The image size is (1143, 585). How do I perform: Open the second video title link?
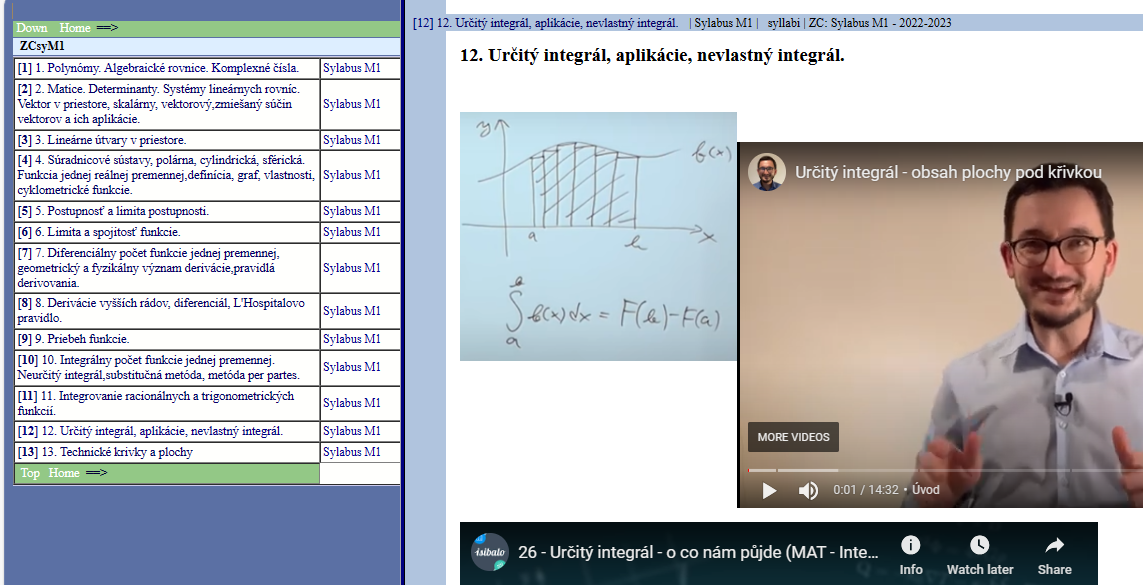pos(698,552)
